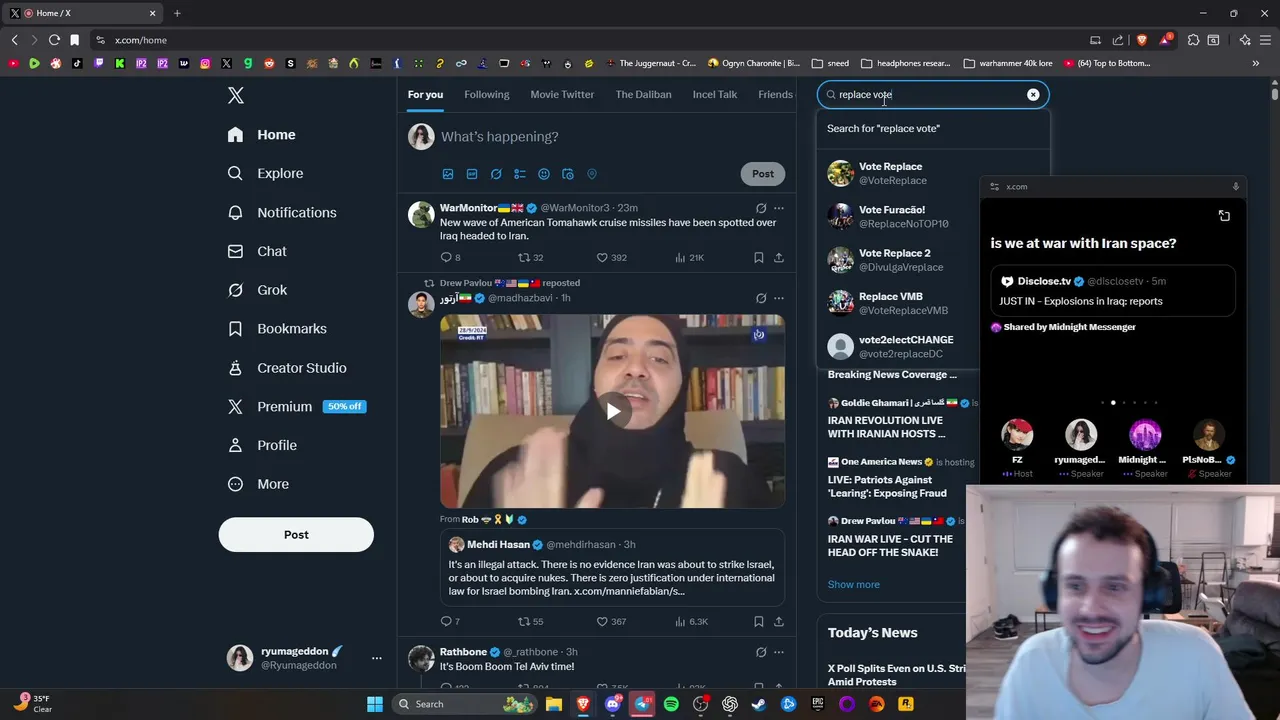Open Chat in the sidebar
Image resolution: width=1280 pixels, height=720 pixels.
[257, 251]
